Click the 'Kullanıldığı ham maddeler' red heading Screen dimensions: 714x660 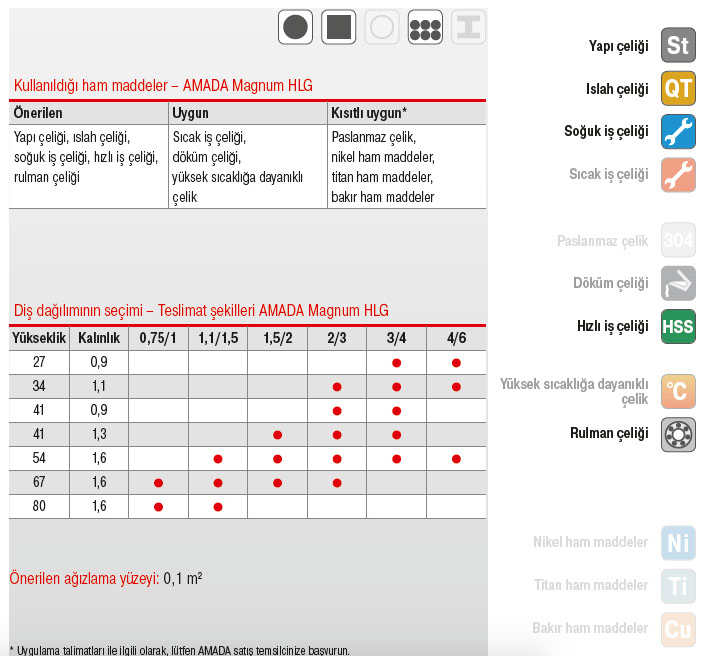163,86
